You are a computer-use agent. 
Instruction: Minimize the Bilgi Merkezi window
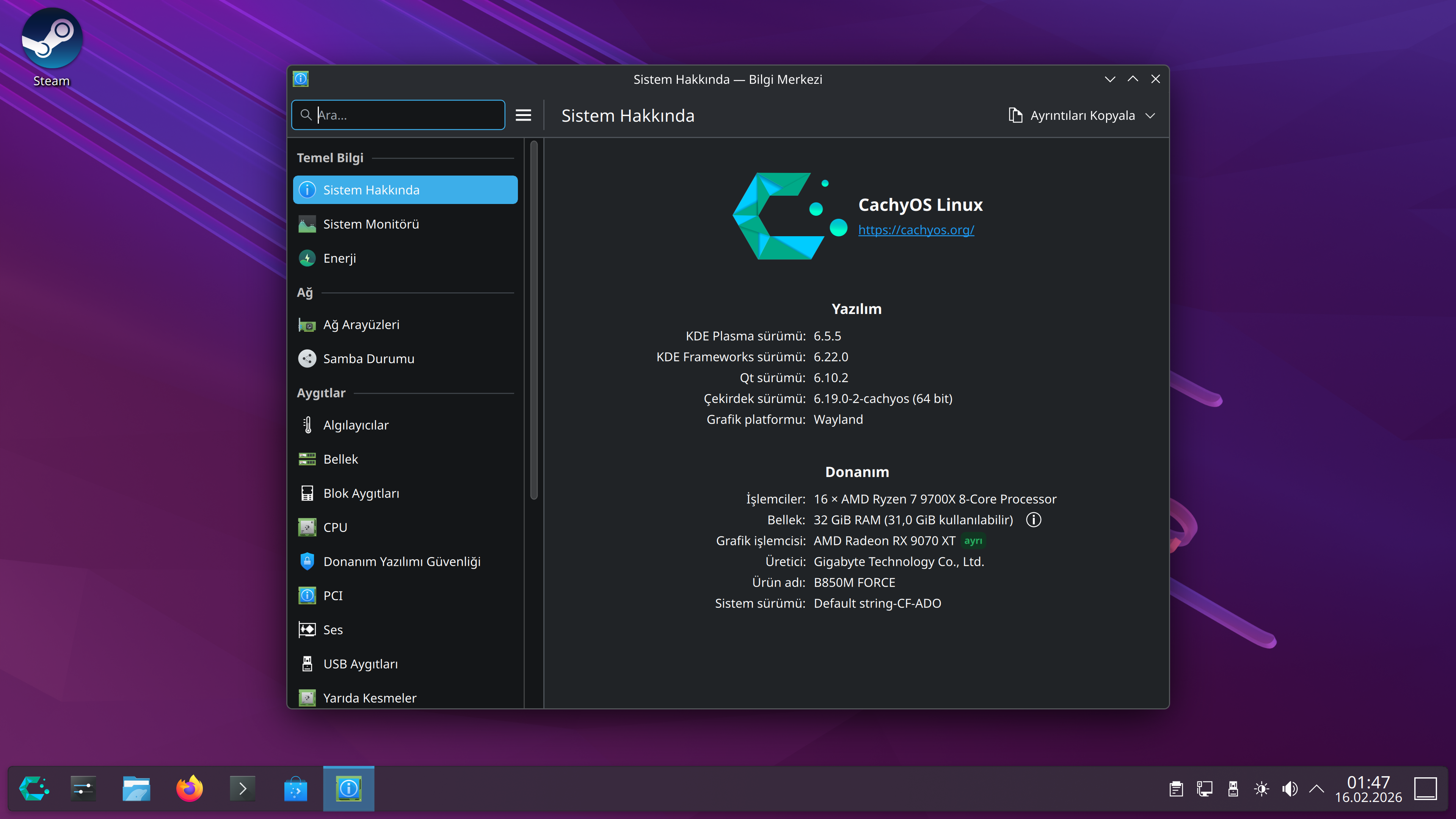[1110, 79]
